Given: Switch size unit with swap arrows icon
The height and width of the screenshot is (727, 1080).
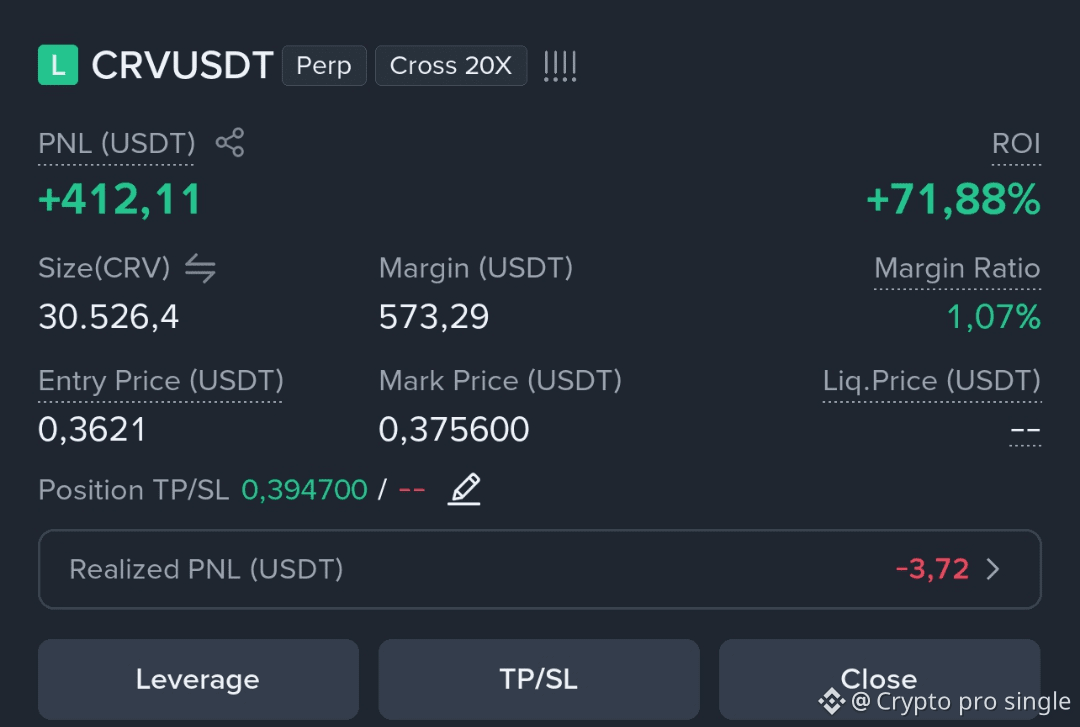Looking at the screenshot, I should 200,268.
